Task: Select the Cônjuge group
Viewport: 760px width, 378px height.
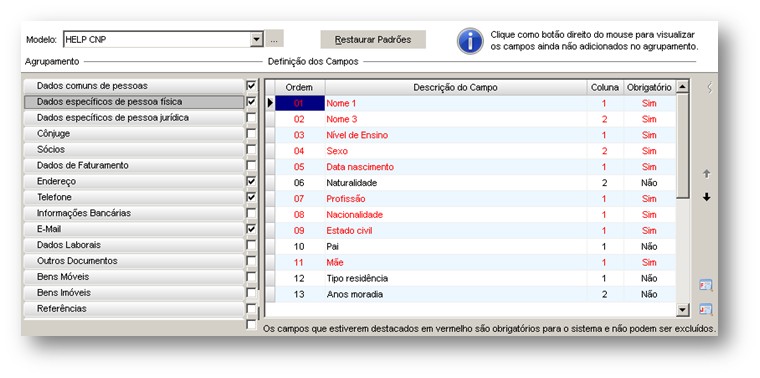Action: (x=134, y=134)
